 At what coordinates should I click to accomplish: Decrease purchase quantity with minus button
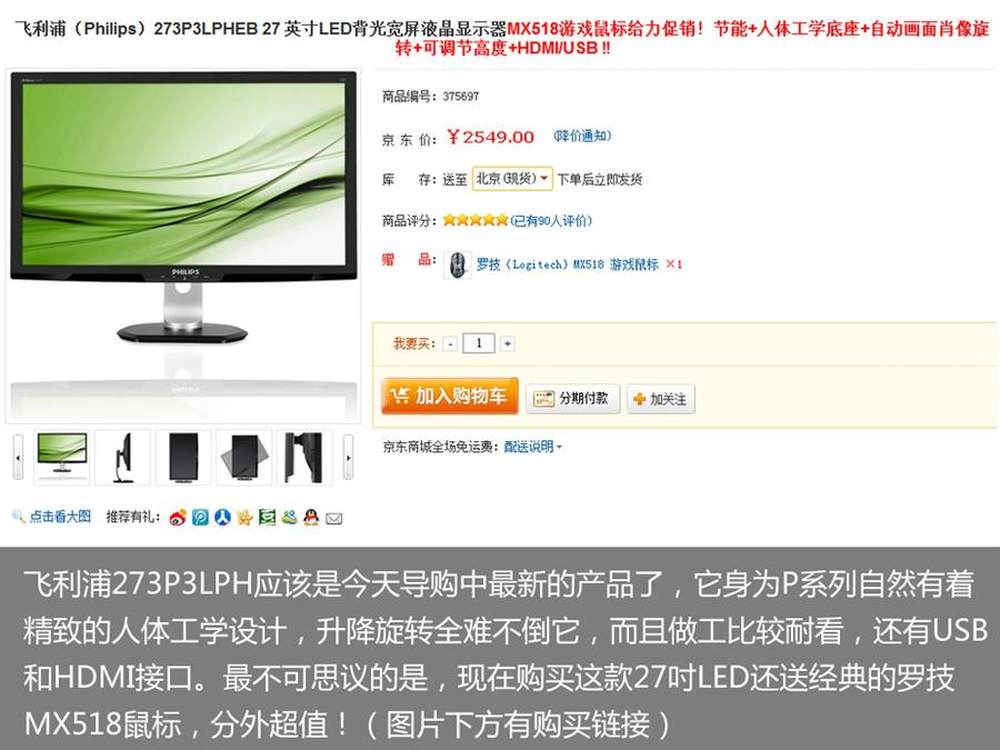450,344
